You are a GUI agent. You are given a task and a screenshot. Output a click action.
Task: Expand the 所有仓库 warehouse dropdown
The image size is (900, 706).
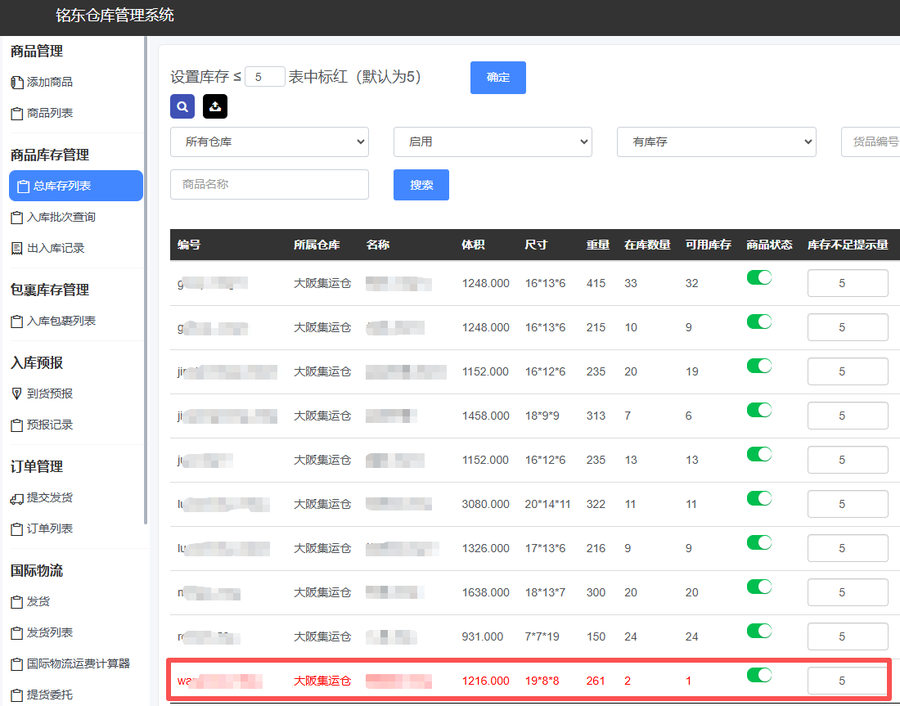point(270,142)
